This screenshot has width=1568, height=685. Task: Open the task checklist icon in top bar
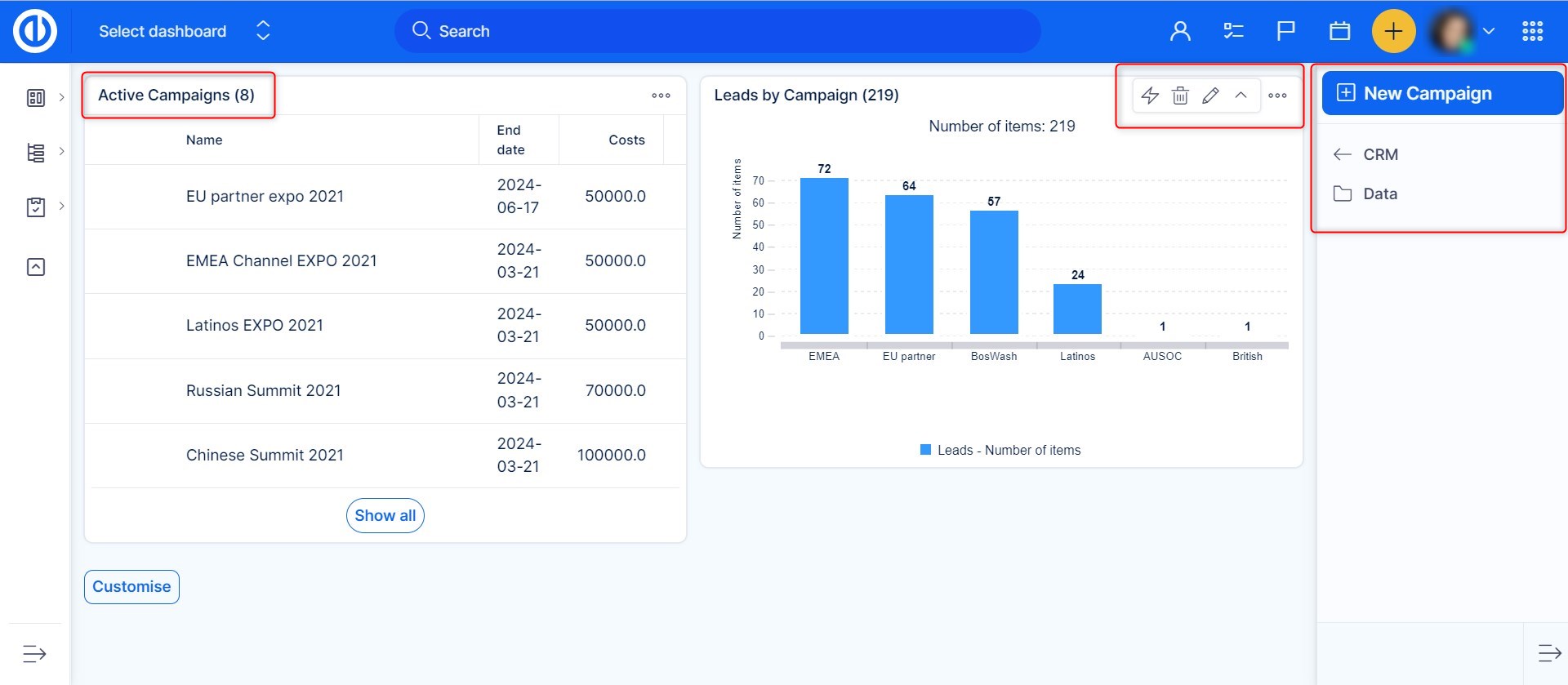pos(1233,31)
